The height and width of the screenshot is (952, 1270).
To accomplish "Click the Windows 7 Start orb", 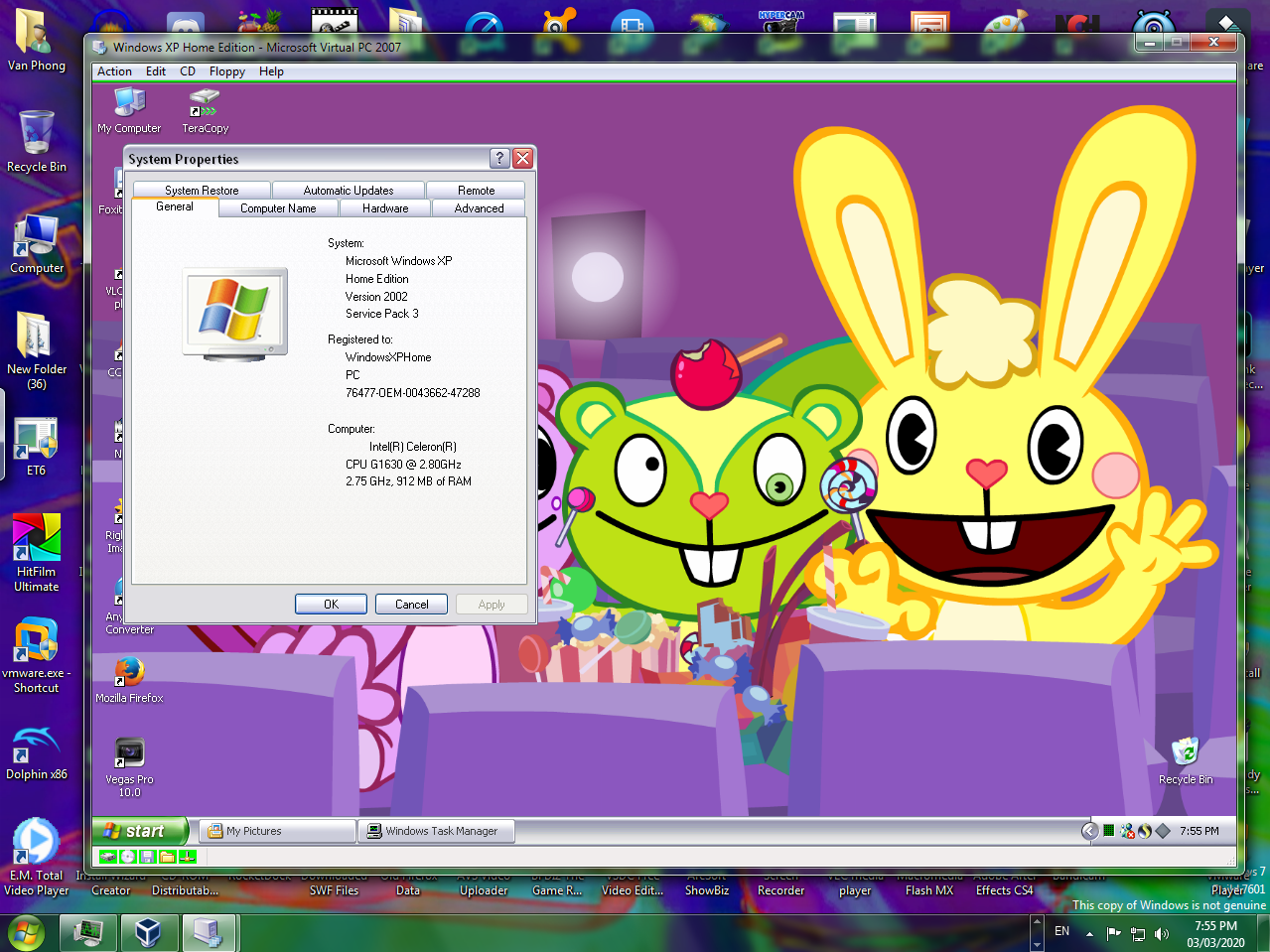I will (x=27, y=933).
